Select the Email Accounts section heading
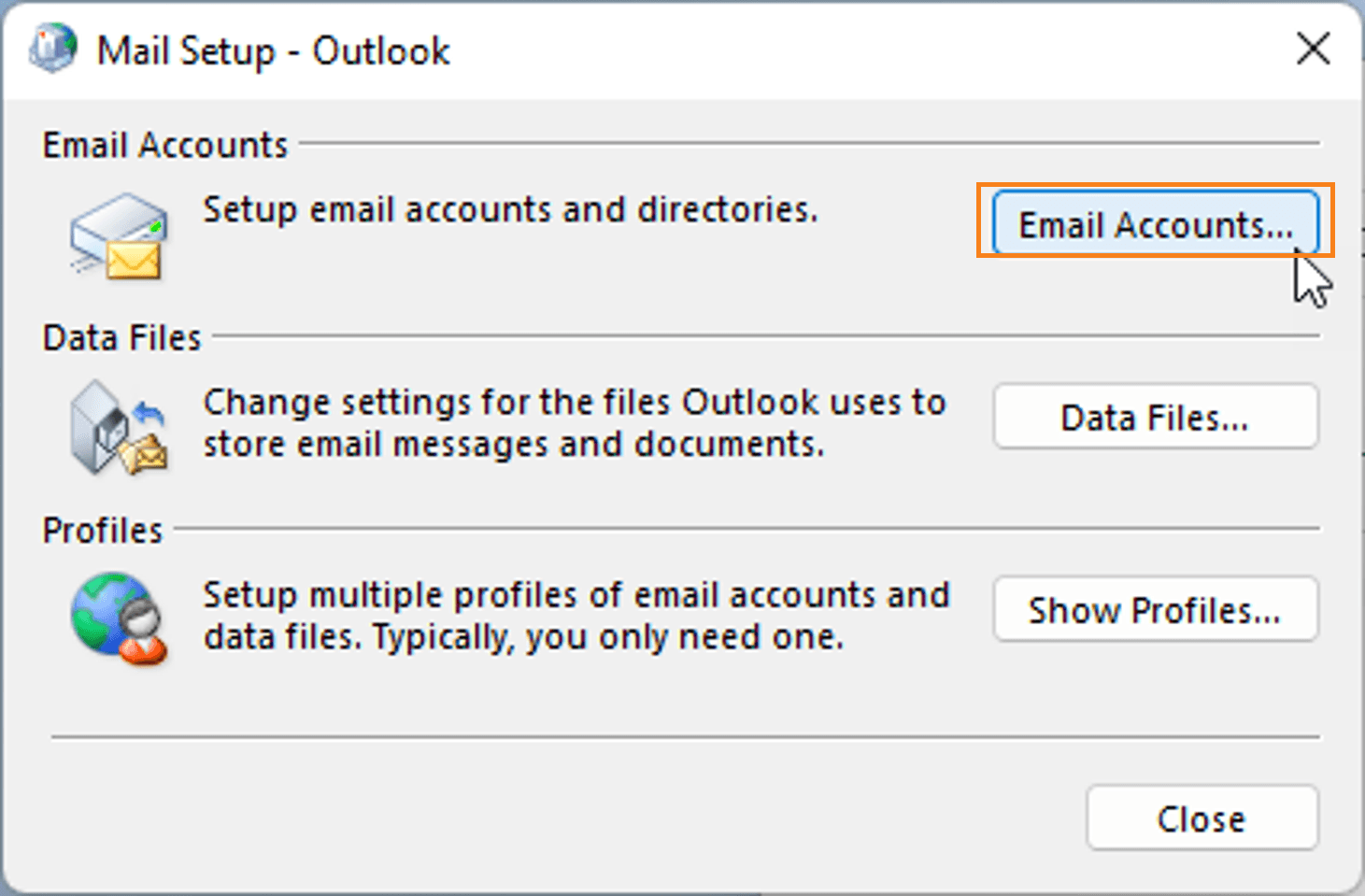Image resolution: width=1365 pixels, height=896 pixels. pyautogui.click(x=164, y=144)
